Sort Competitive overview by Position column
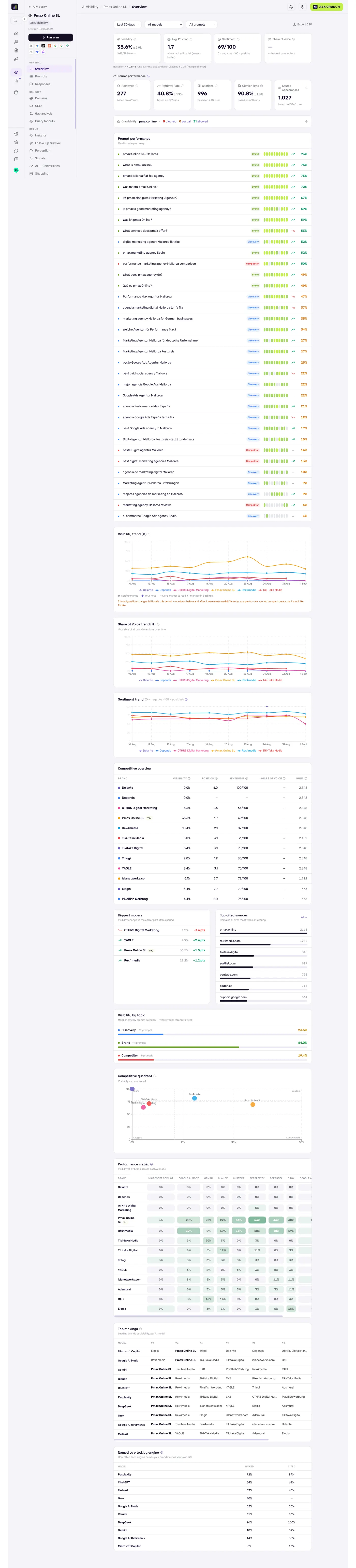The image size is (356, 1568). (210, 778)
